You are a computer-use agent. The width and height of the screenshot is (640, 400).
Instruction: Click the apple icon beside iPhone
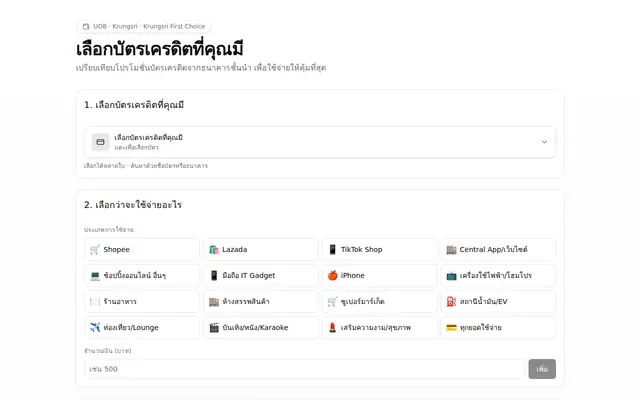[333, 276]
